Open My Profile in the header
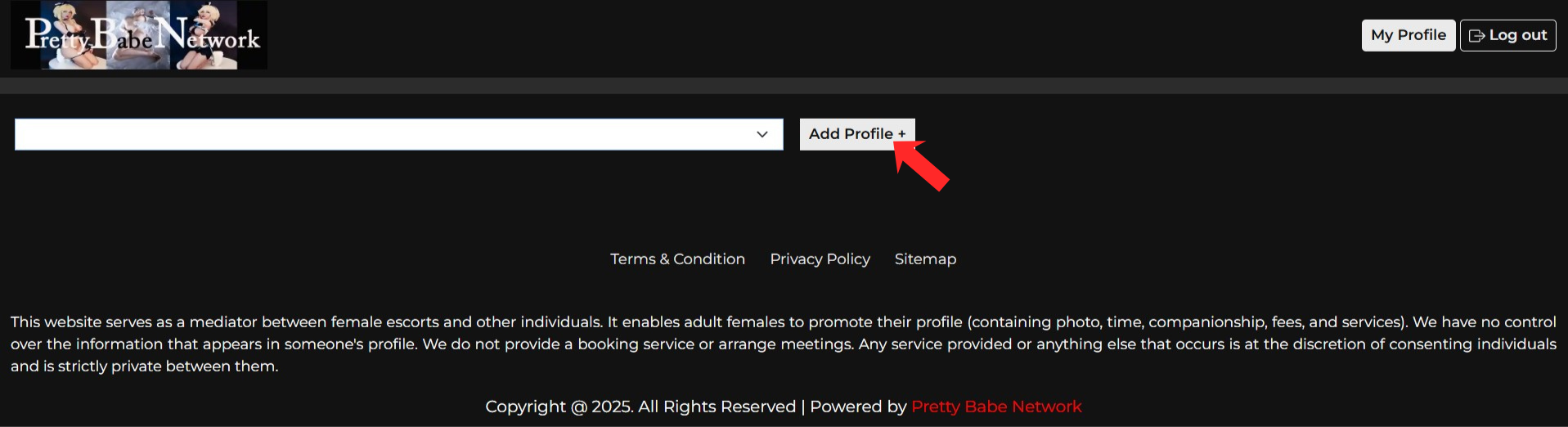Screen dimensions: 1568x427 click(1408, 35)
